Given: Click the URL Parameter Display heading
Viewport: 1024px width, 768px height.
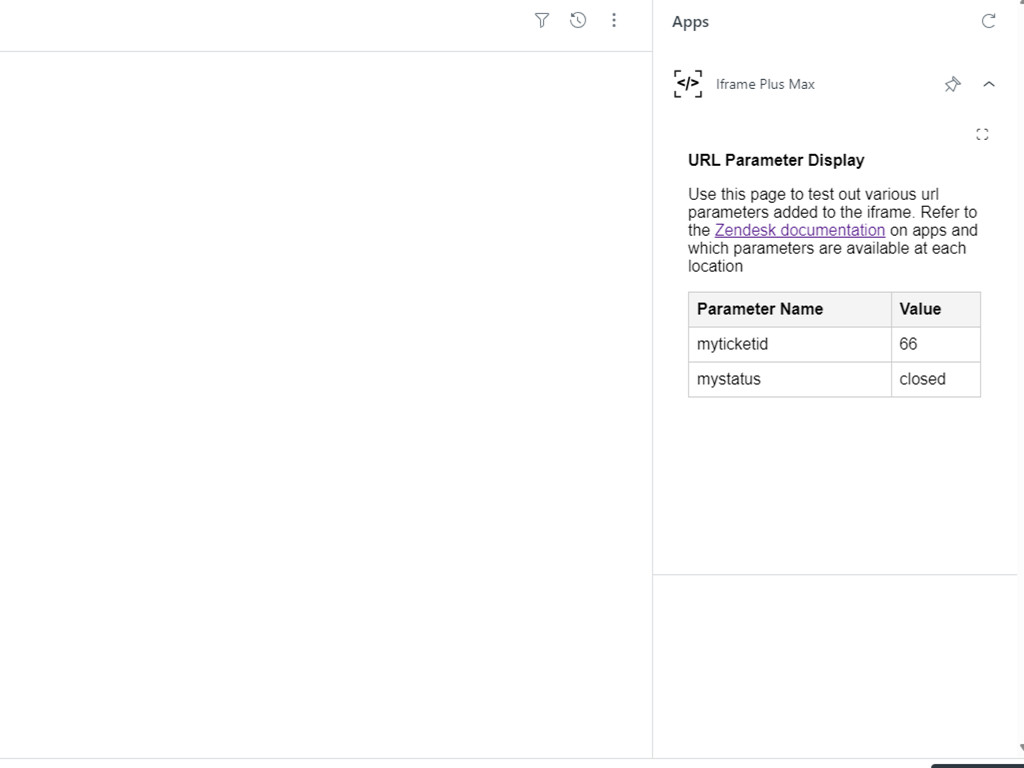Looking at the screenshot, I should click(776, 160).
